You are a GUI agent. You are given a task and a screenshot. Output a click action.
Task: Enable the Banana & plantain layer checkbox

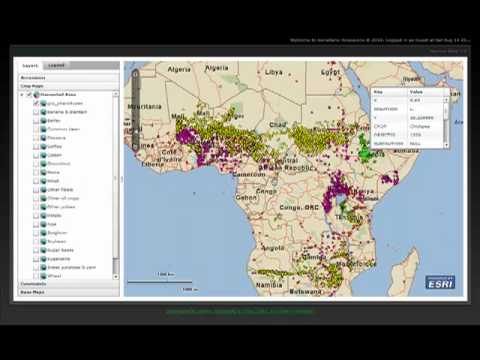[36, 112]
